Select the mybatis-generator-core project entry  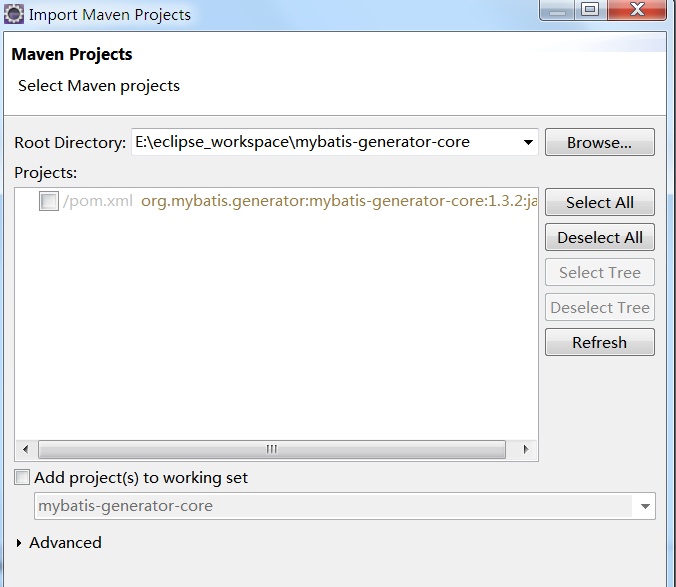(x=338, y=201)
